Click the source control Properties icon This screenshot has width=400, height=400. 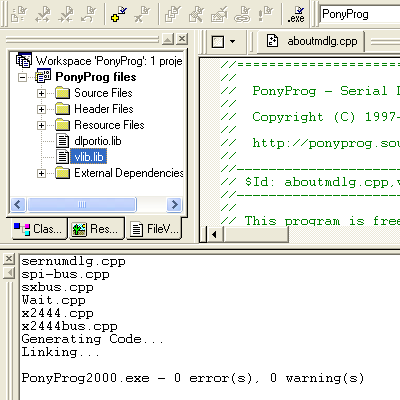coord(219,14)
